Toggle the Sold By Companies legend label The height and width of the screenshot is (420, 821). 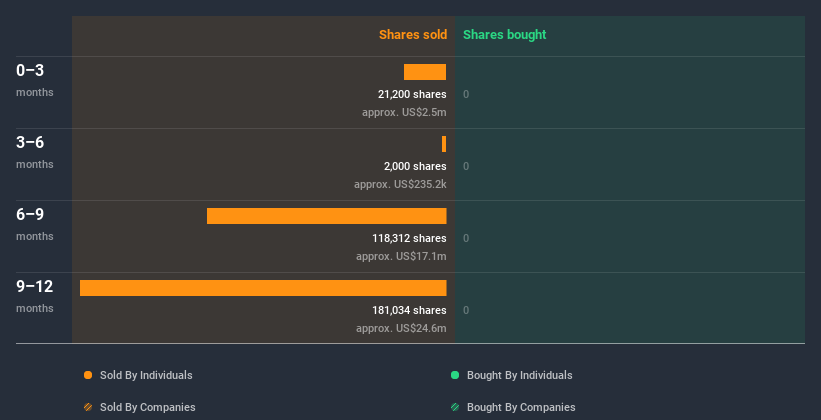coord(147,407)
